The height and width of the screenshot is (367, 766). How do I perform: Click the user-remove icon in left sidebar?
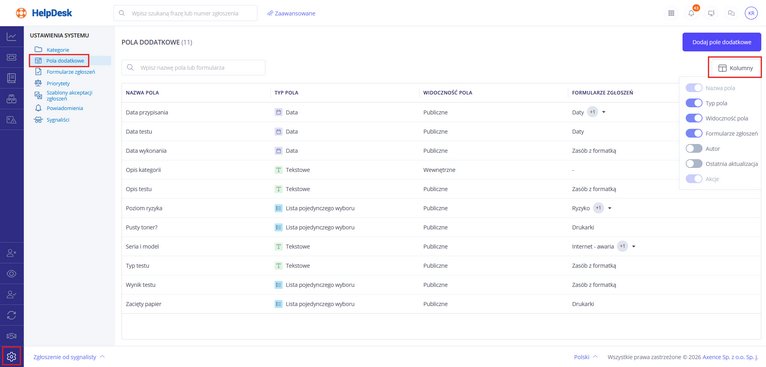pyautogui.click(x=12, y=253)
